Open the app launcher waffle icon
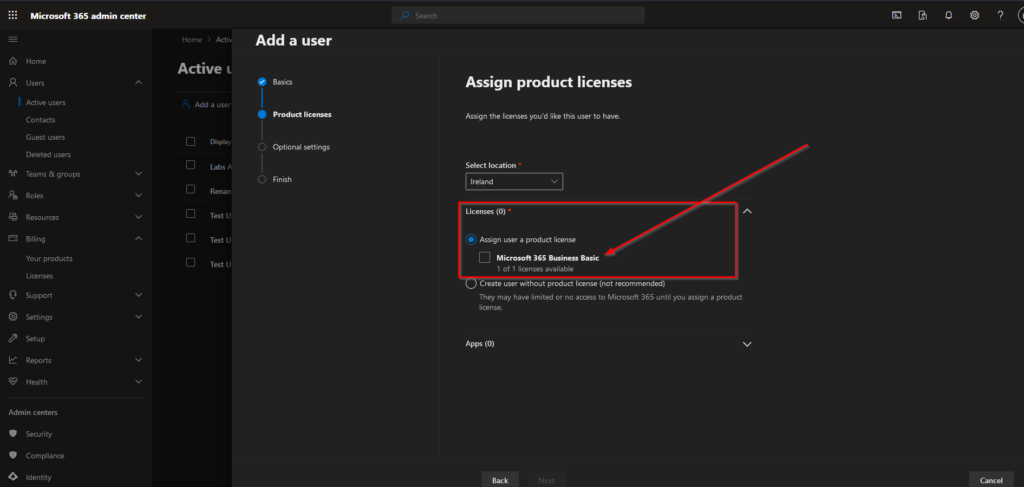The height and width of the screenshot is (487, 1024). coord(13,16)
